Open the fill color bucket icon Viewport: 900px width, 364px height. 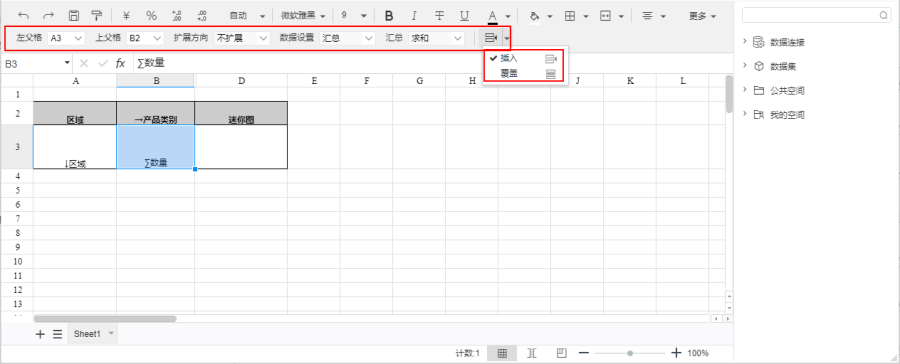534,16
